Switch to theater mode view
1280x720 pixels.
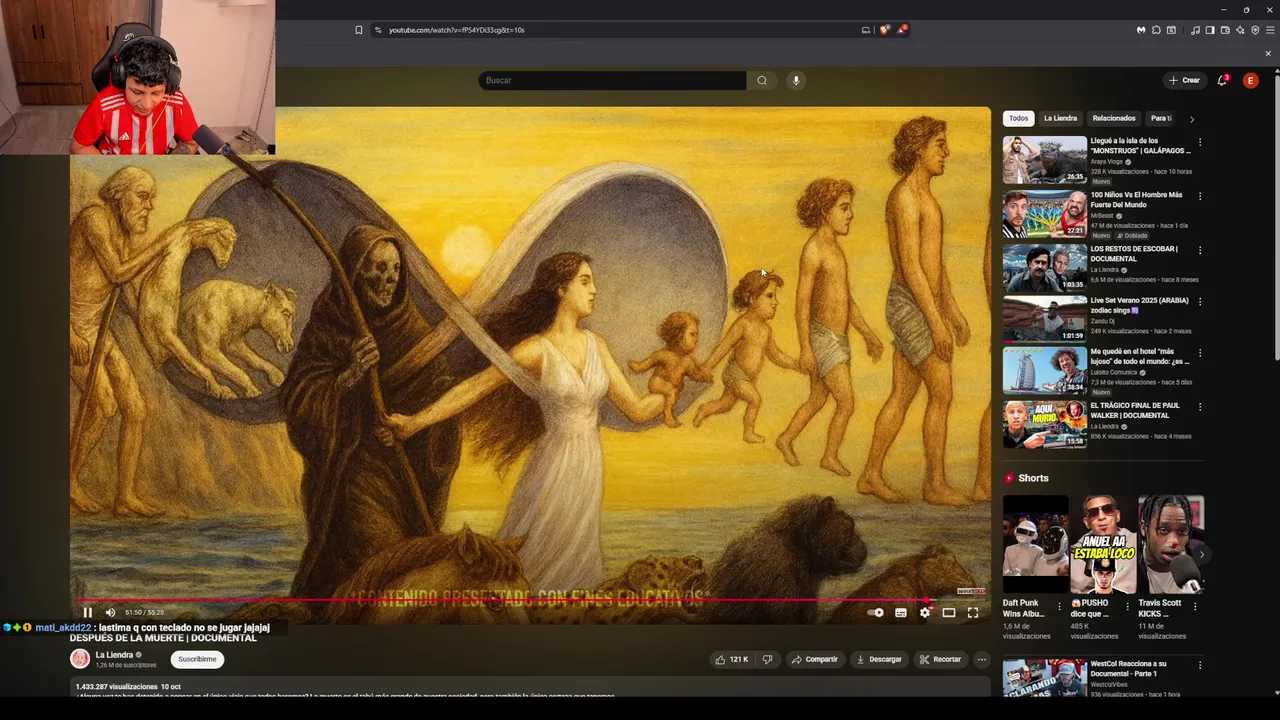click(949, 613)
